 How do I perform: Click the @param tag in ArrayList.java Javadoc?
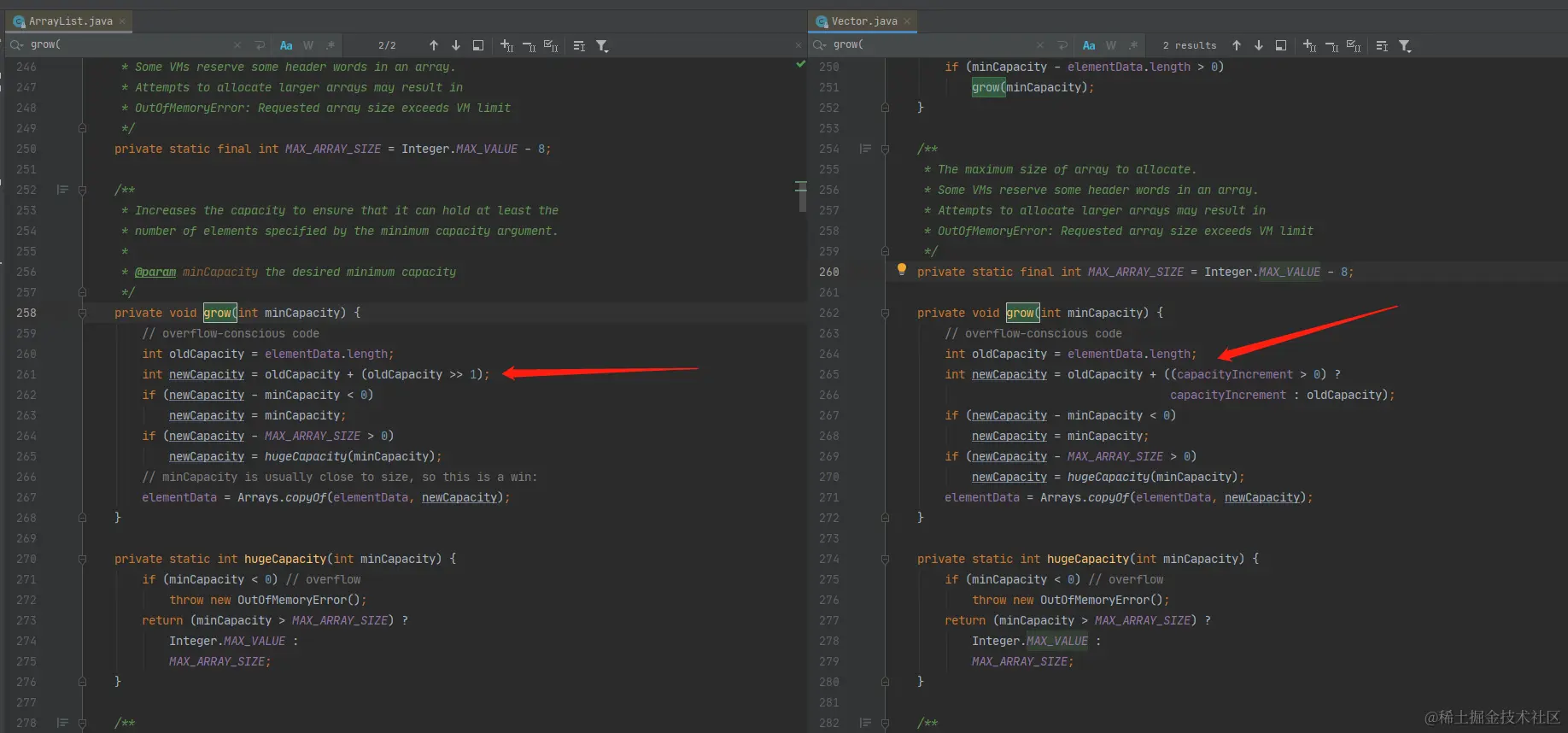point(155,272)
